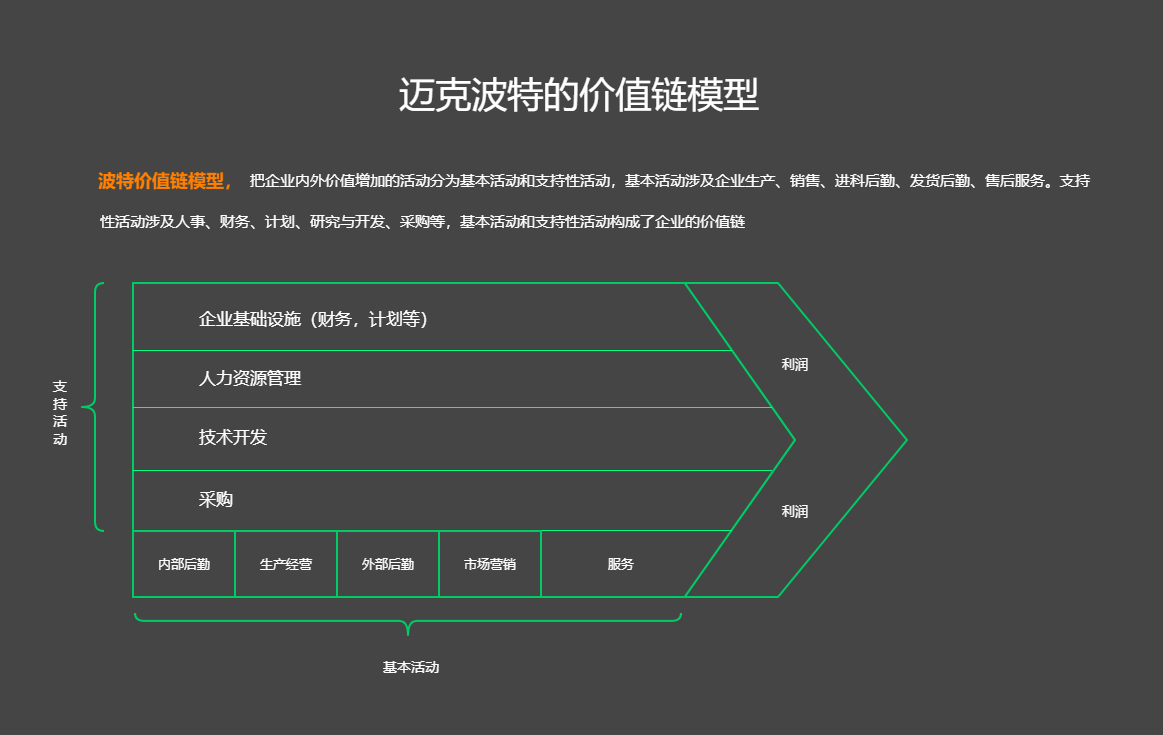Viewport: 1163px width, 735px height.
Task: Click the title 迈克波特的价值链模型
Action: pos(579,96)
